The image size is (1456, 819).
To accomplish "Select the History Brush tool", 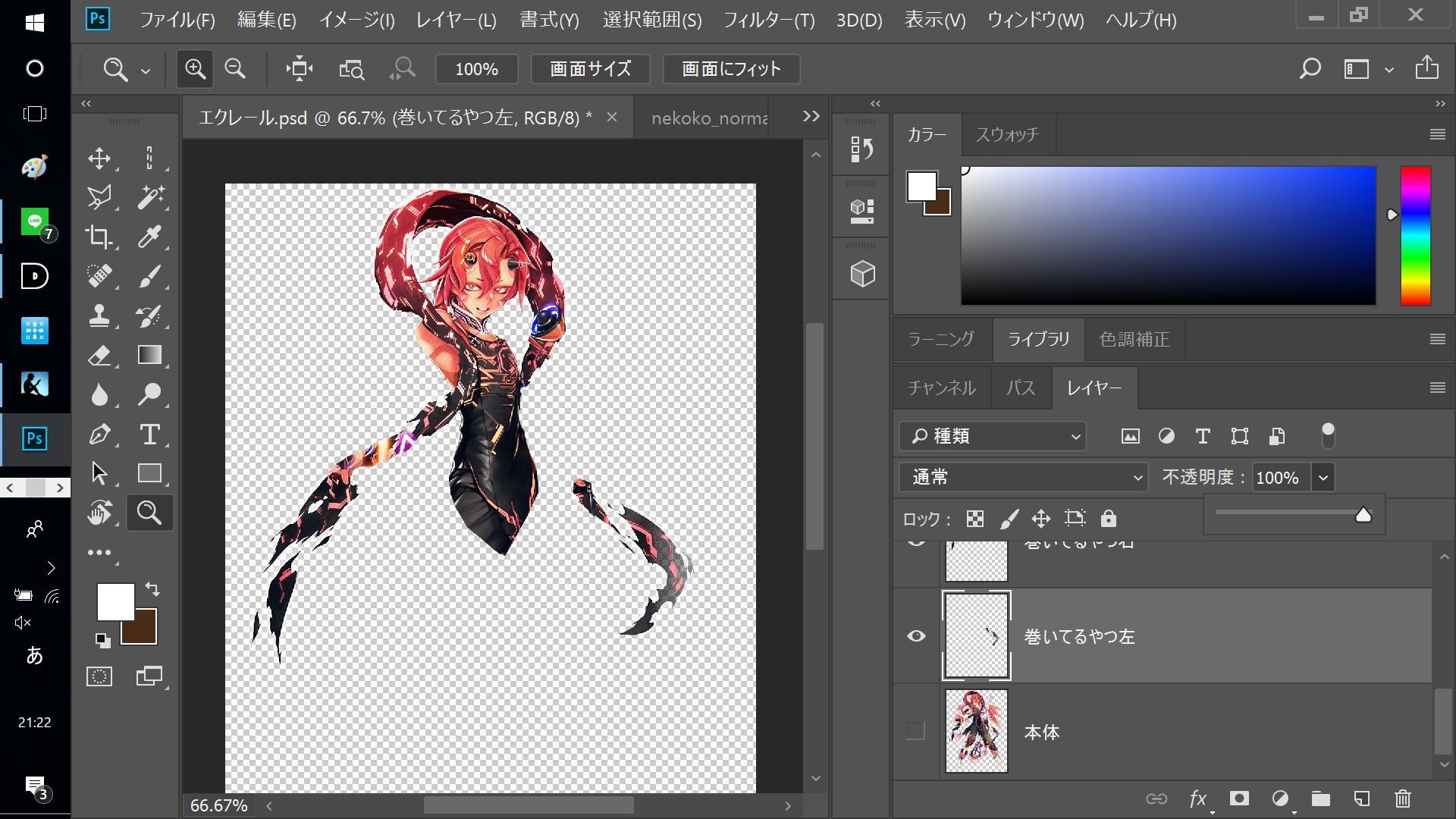I will pos(149,316).
